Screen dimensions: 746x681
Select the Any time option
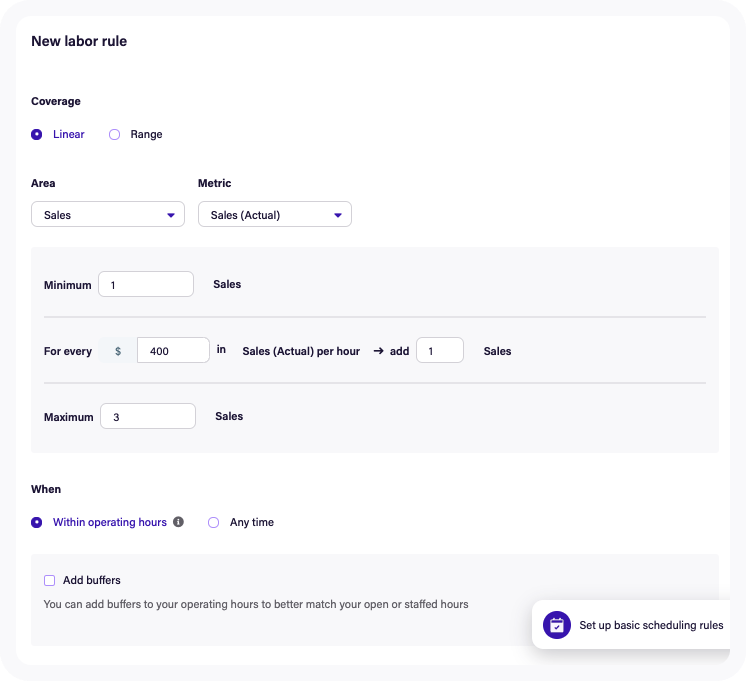(213, 522)
